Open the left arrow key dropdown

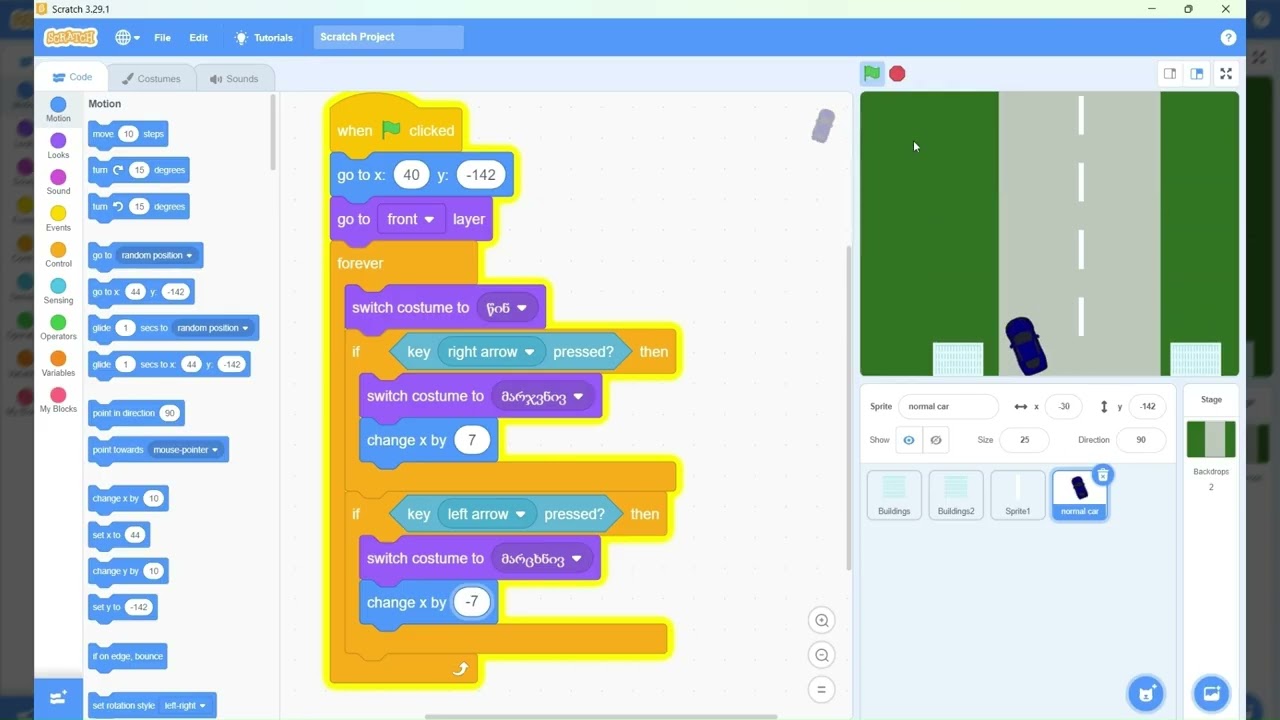tap(486, 514)
